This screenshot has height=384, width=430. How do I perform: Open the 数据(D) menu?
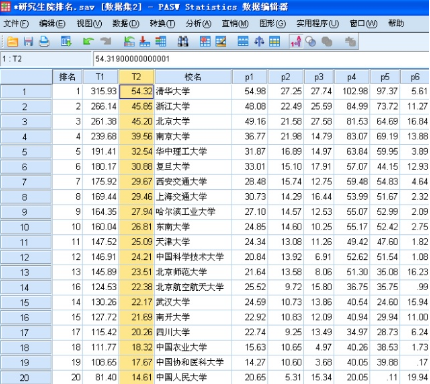125,24
